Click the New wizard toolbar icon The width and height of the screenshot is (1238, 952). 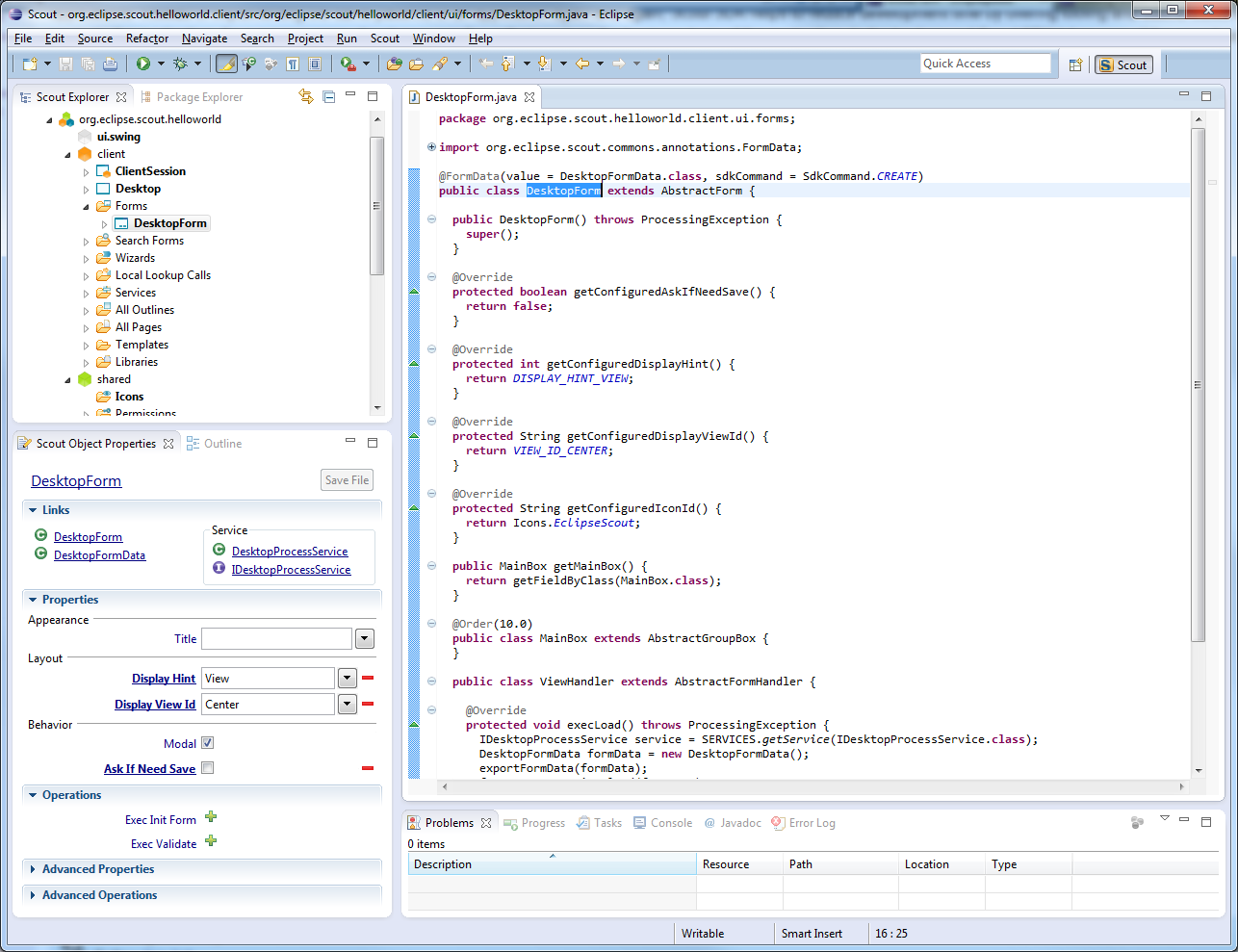(30, 64)
